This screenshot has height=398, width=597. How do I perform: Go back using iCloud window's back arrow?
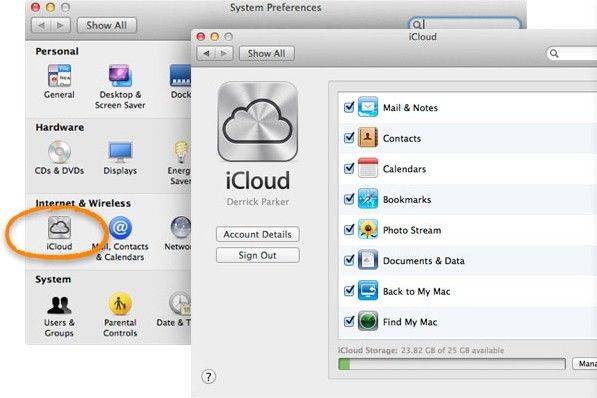[x=206, y=53]
